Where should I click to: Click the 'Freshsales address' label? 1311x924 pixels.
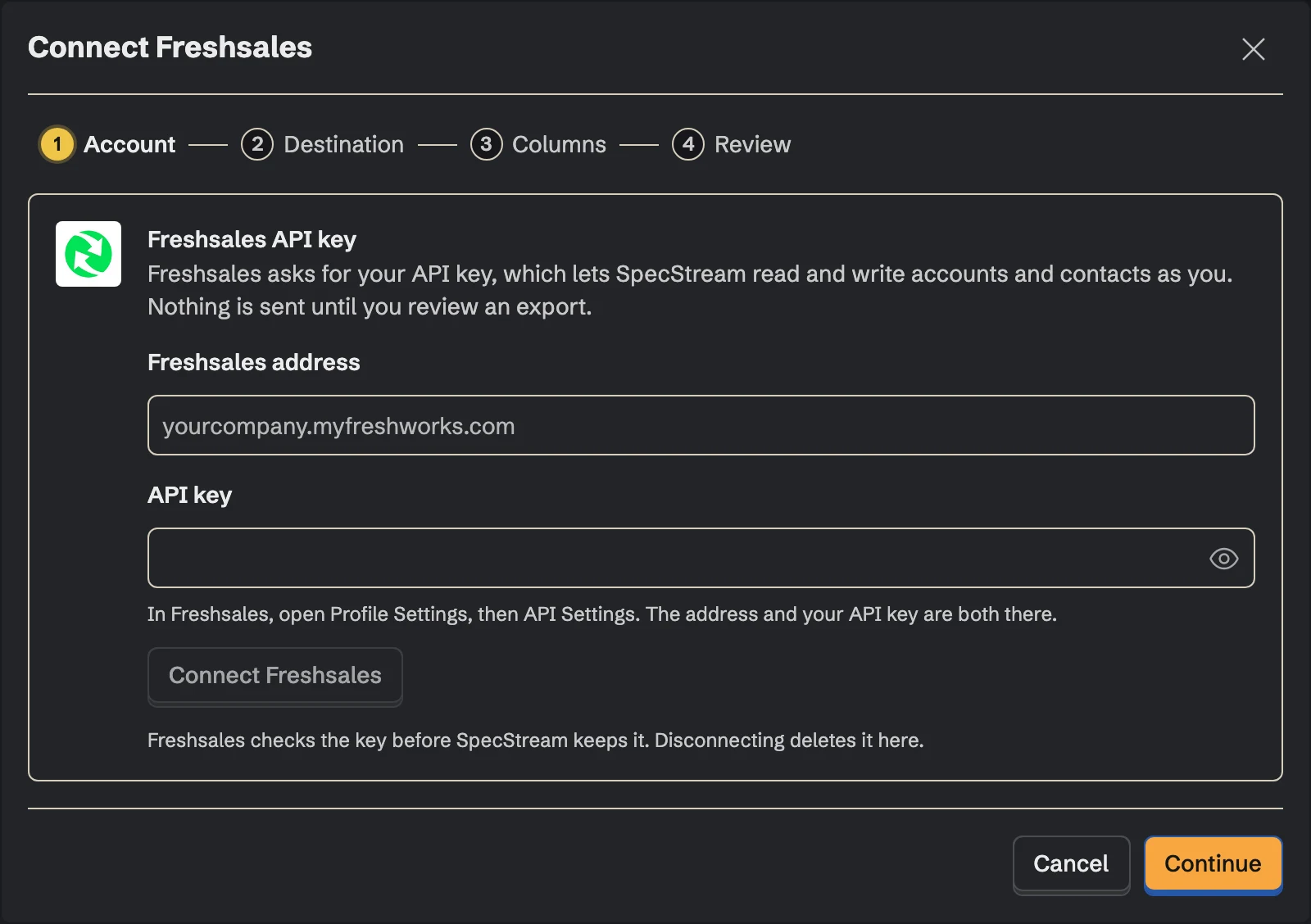[254, 362]
